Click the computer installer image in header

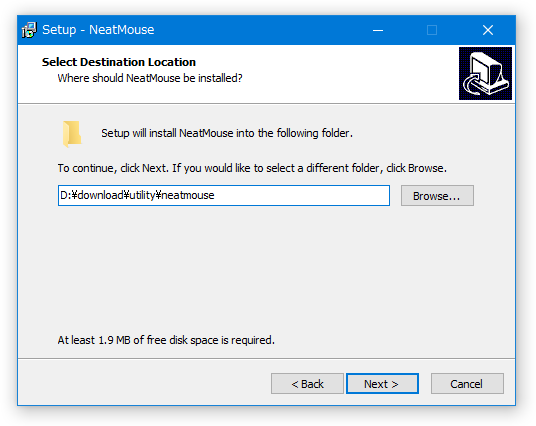(485, 74)
